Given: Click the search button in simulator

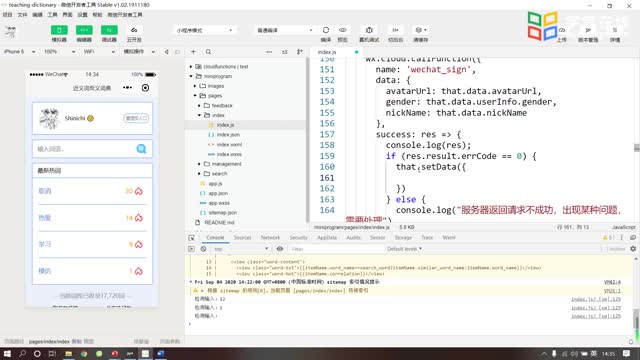Looking at the screenshot, I should tap(141, 149).
